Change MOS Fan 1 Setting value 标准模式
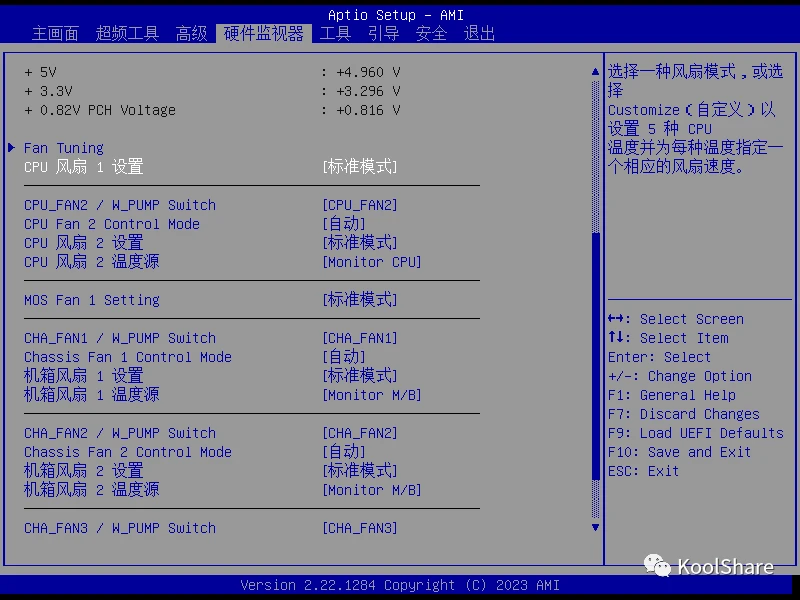This screenshot has width=800, height=600. click(x=360, y=299)
